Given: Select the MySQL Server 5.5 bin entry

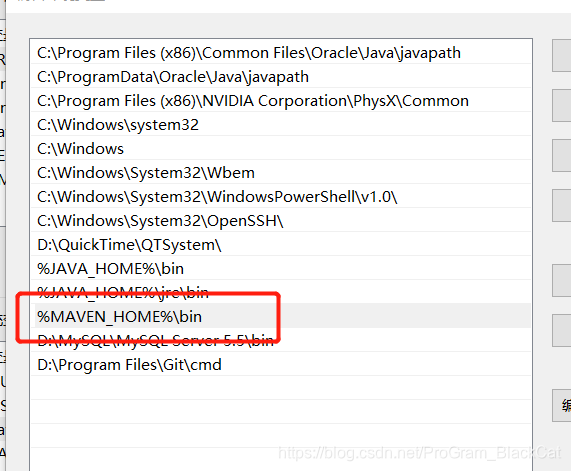Looking at the screenshot, I should click(x=281, y=340).
